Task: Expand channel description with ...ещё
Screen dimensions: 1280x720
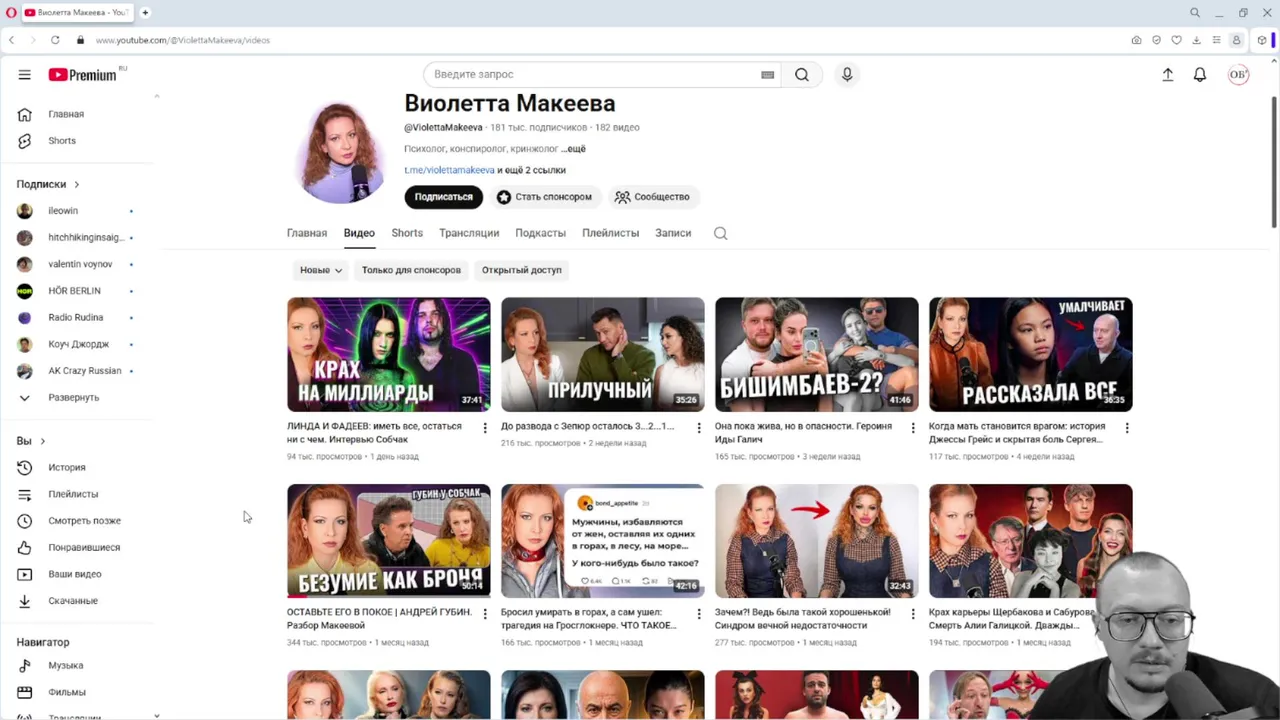Action: [x=573, y=149]
